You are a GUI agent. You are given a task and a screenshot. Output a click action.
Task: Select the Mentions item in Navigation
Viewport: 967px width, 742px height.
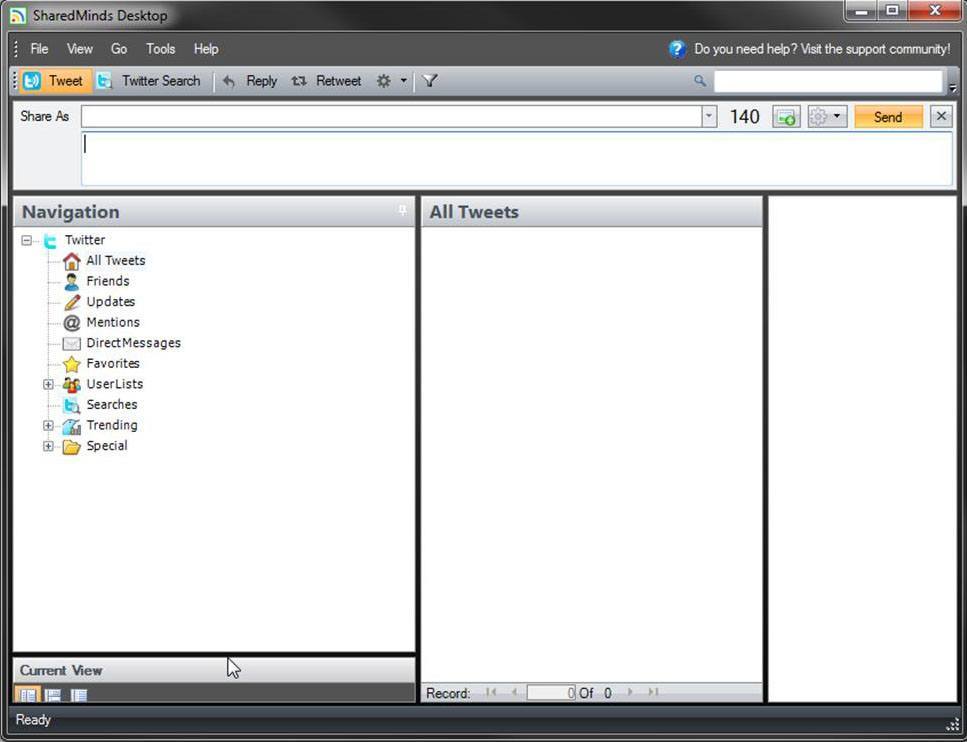[113, 322]
